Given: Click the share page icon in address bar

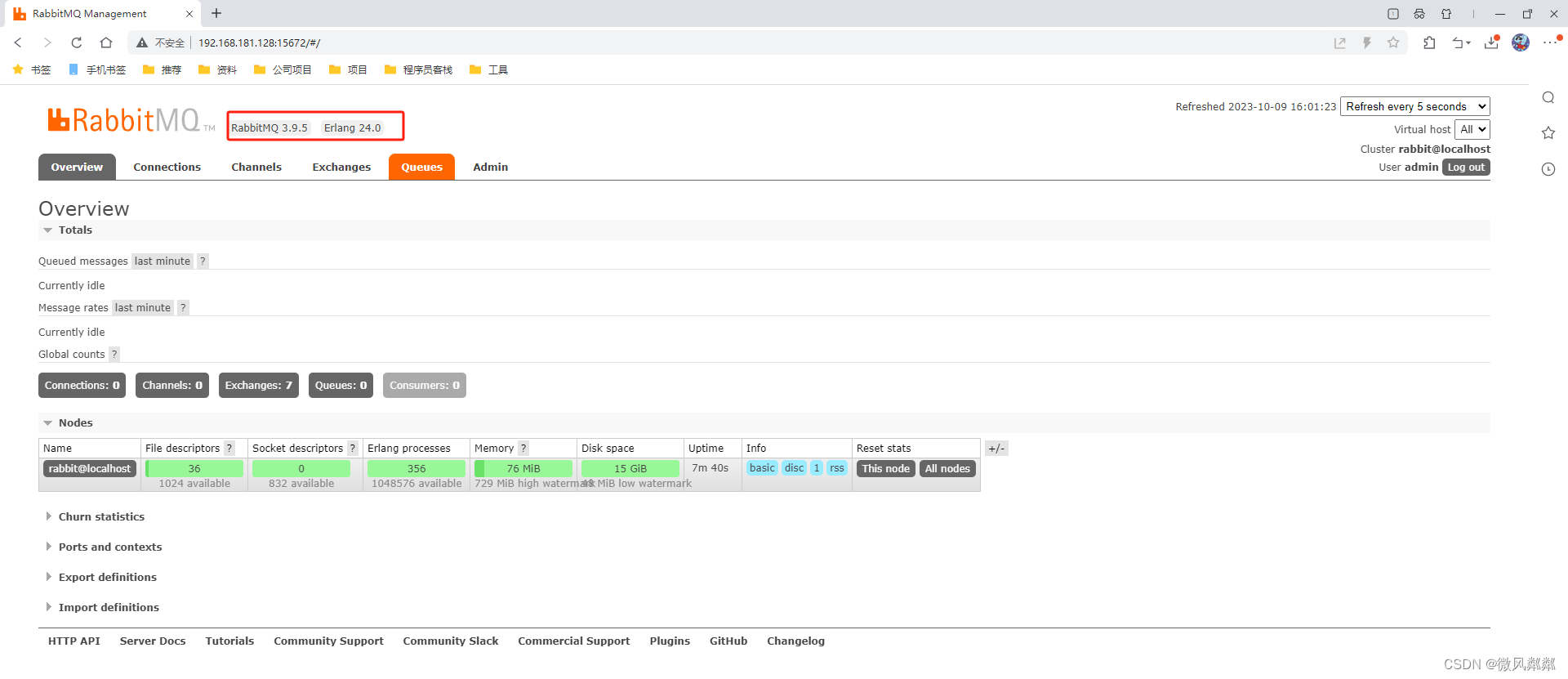Looking at the screenshot, I should point(1340,42).
